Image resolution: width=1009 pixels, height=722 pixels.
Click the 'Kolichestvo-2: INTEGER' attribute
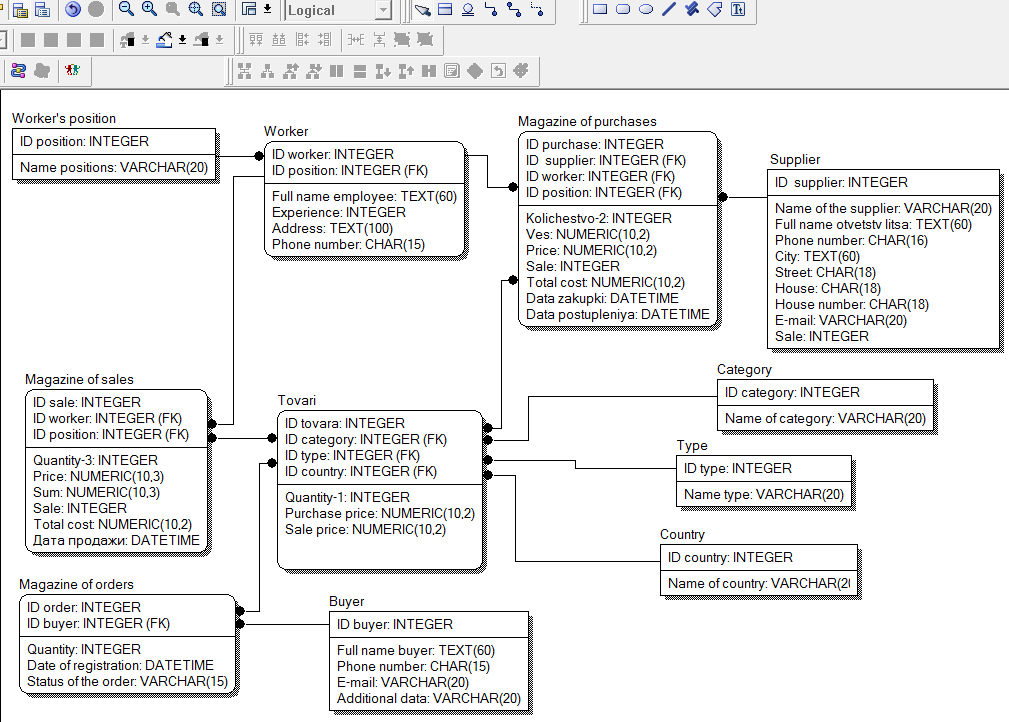pyautogui.click(x=598, y=218)
